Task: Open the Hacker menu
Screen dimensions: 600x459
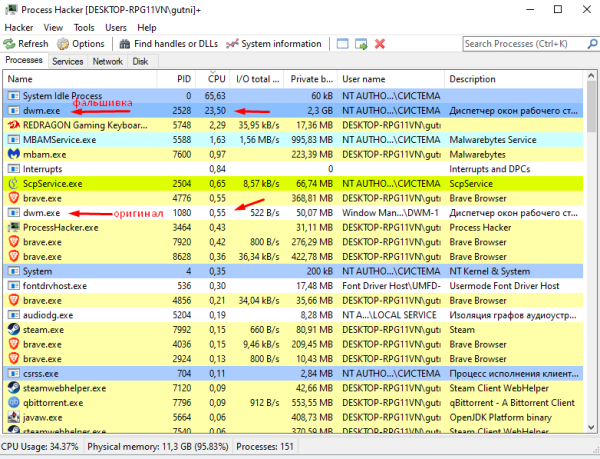Action: pyautogui.click(x=19, y=28)
